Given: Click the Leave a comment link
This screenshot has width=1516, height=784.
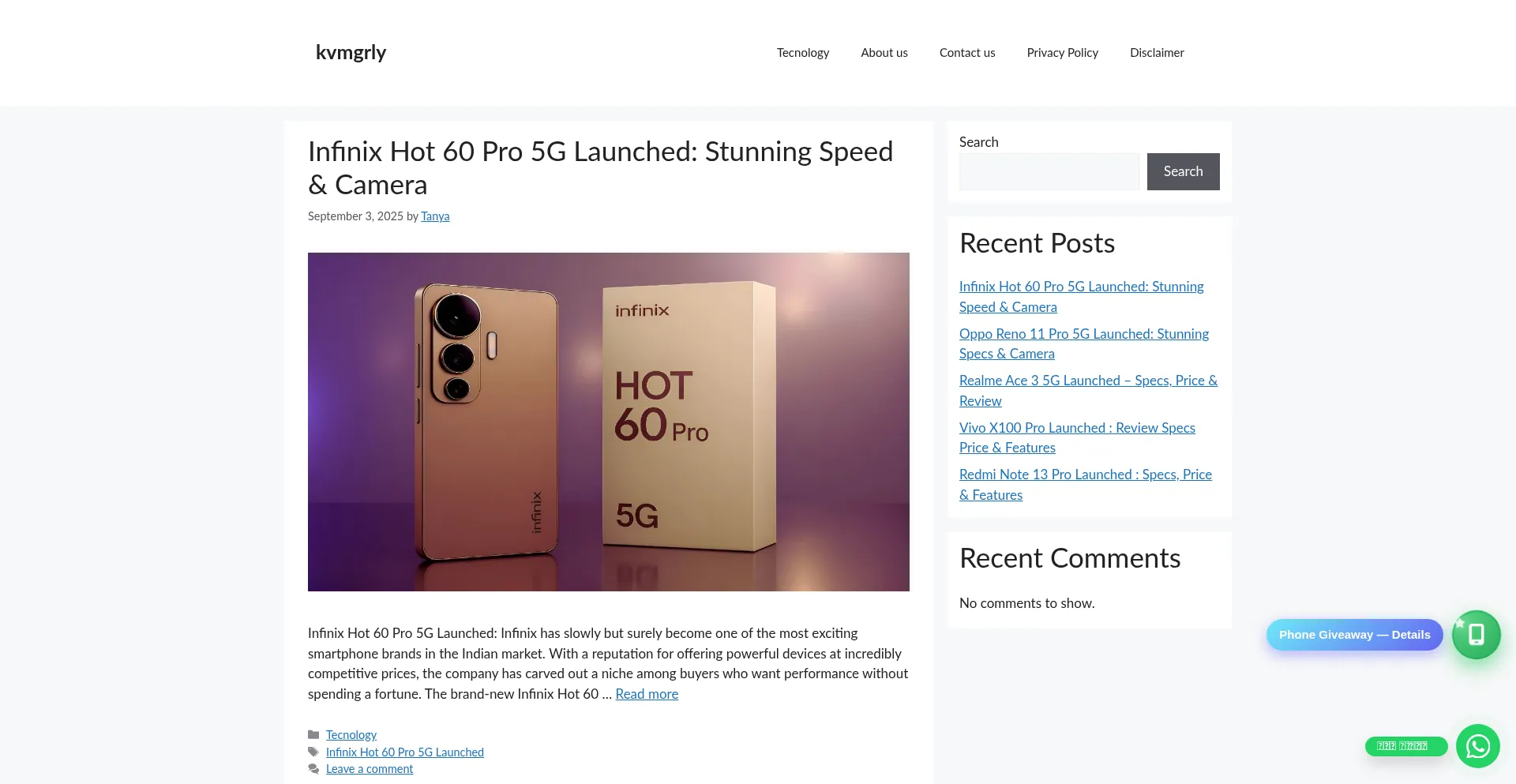Looking at the screenshot, I should [369, 769].
